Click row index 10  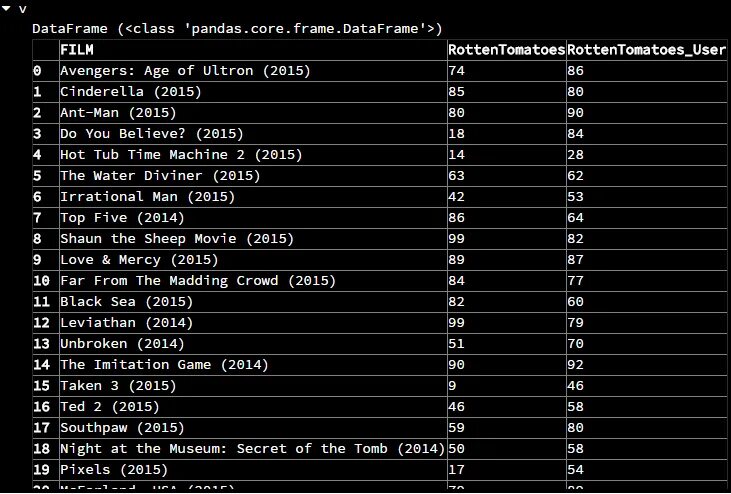(46, 281)
